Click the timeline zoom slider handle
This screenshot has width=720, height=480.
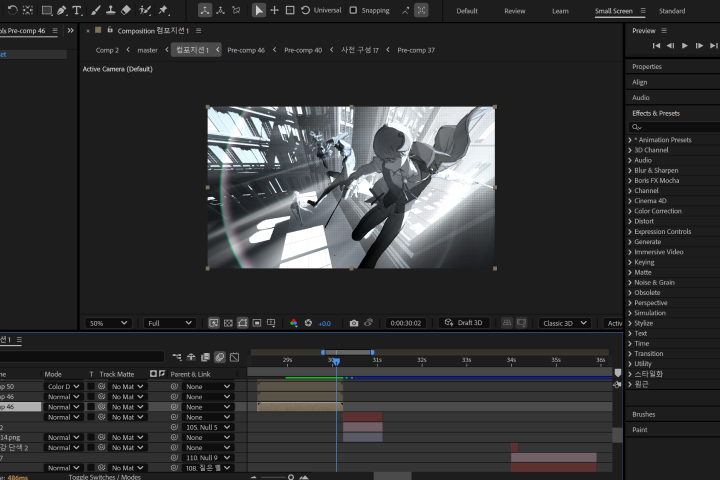tap(291, 477)
